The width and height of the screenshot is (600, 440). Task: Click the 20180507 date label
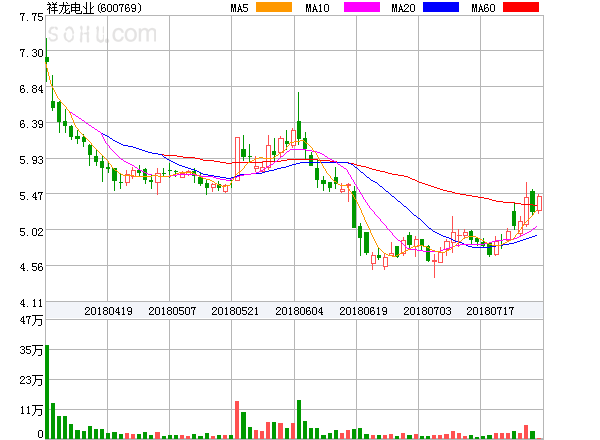click(x=172, y=311)
